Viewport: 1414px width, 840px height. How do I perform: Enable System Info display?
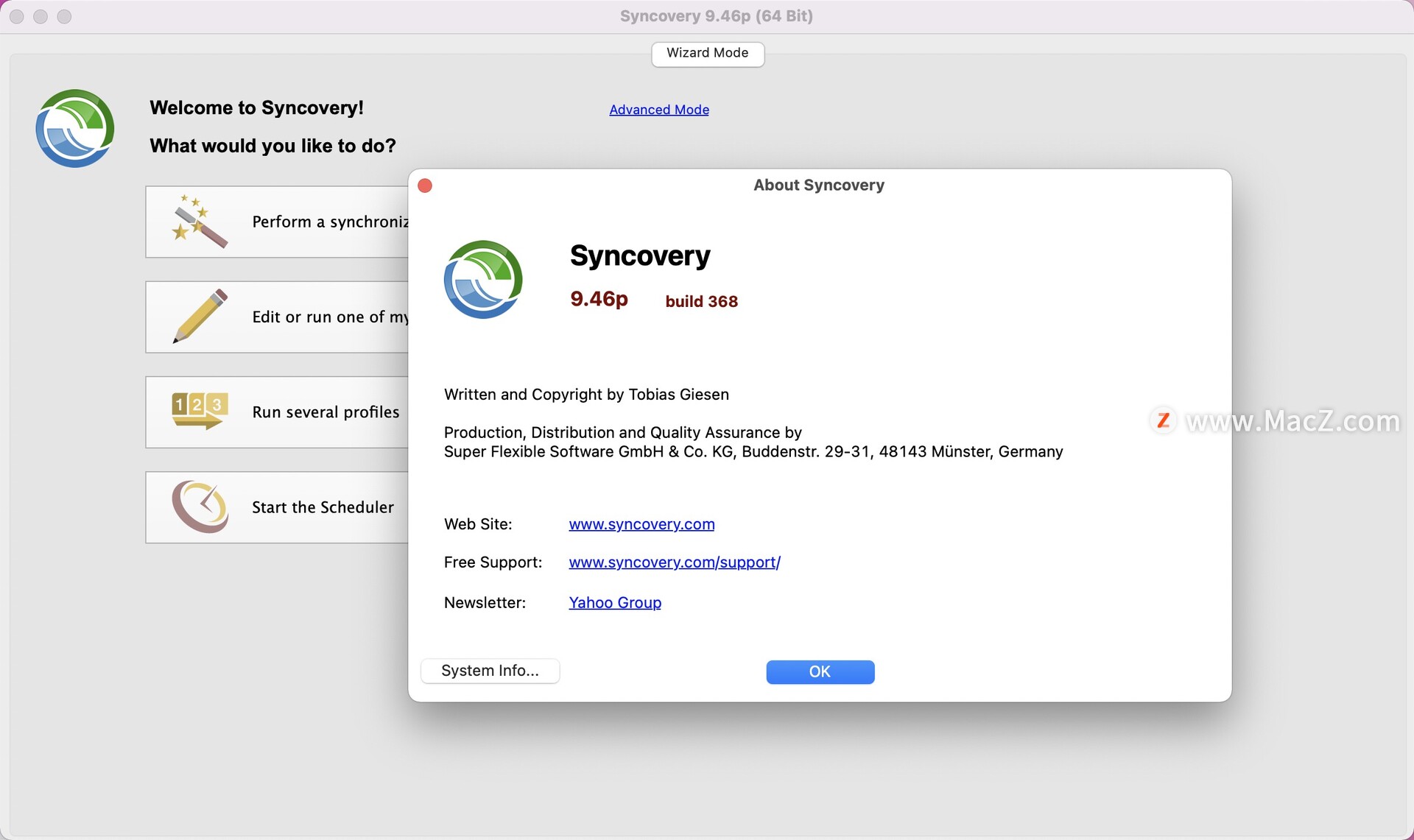(x=490, y=671)
